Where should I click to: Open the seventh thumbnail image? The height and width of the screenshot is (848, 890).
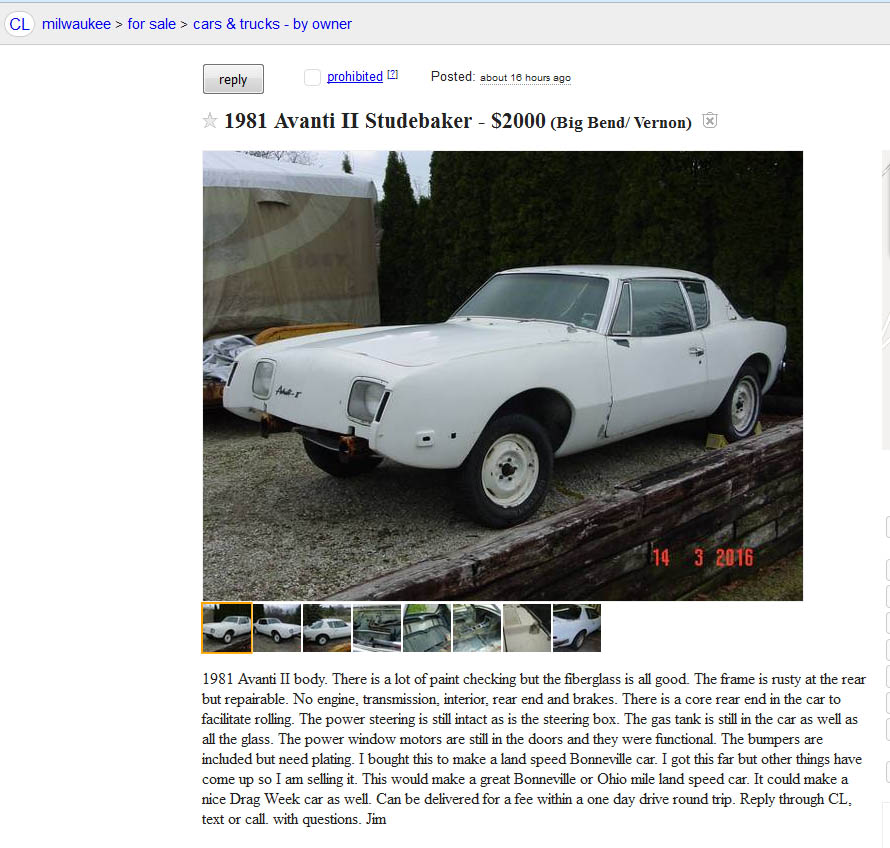527,628
